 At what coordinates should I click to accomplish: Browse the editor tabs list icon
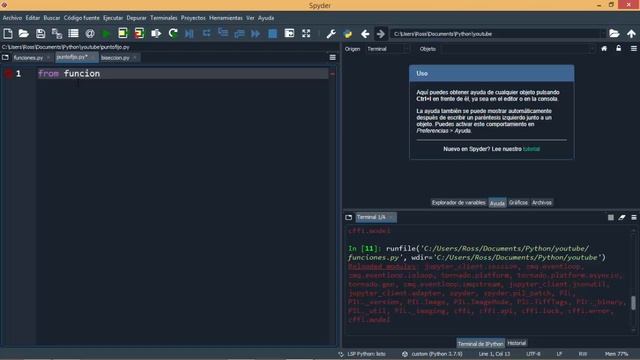[5, 58]
